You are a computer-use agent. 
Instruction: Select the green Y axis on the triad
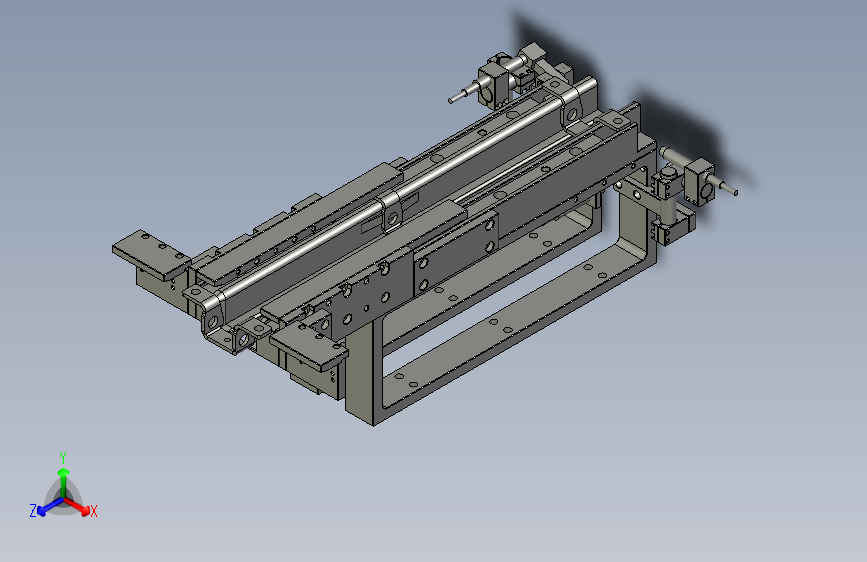pos(64,482)
